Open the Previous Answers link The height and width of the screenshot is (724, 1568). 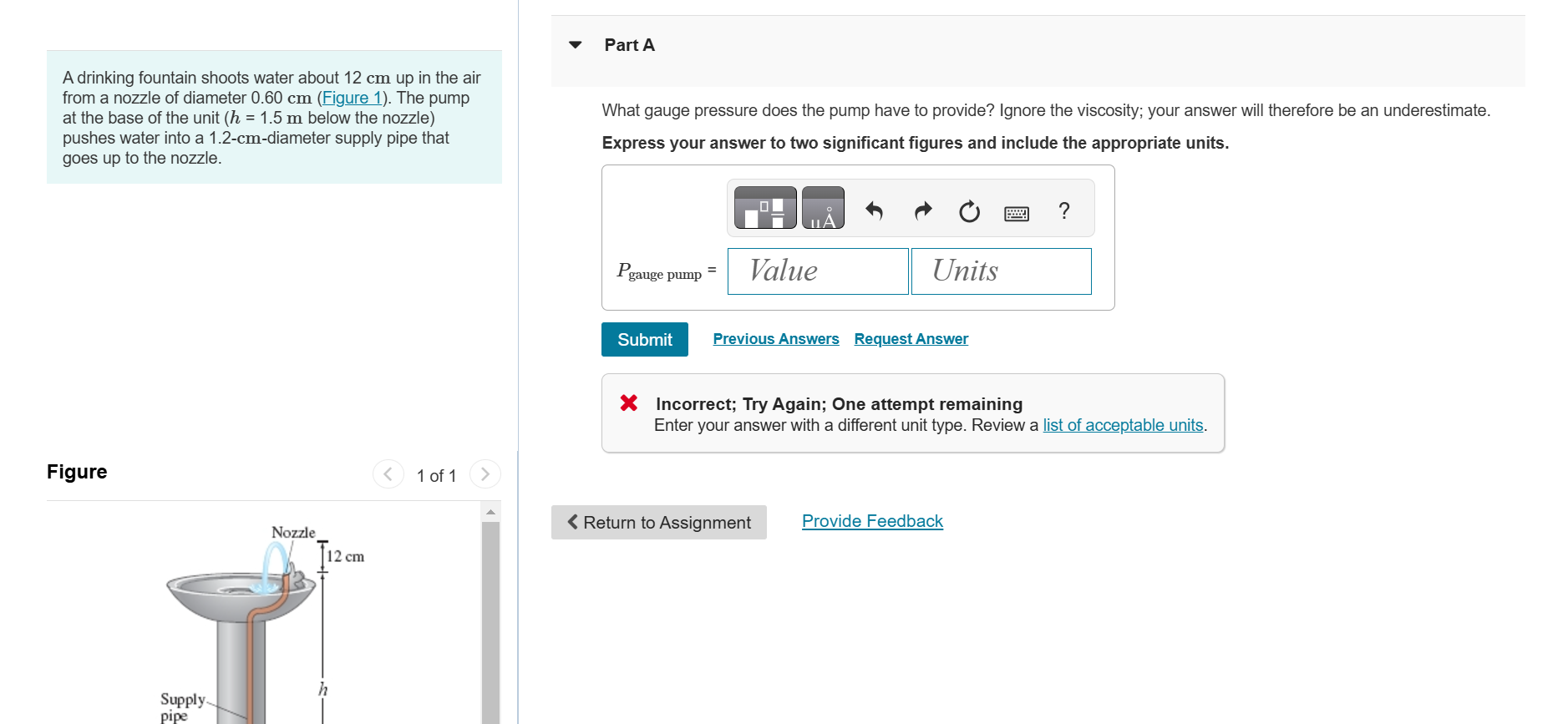(776, 339)
